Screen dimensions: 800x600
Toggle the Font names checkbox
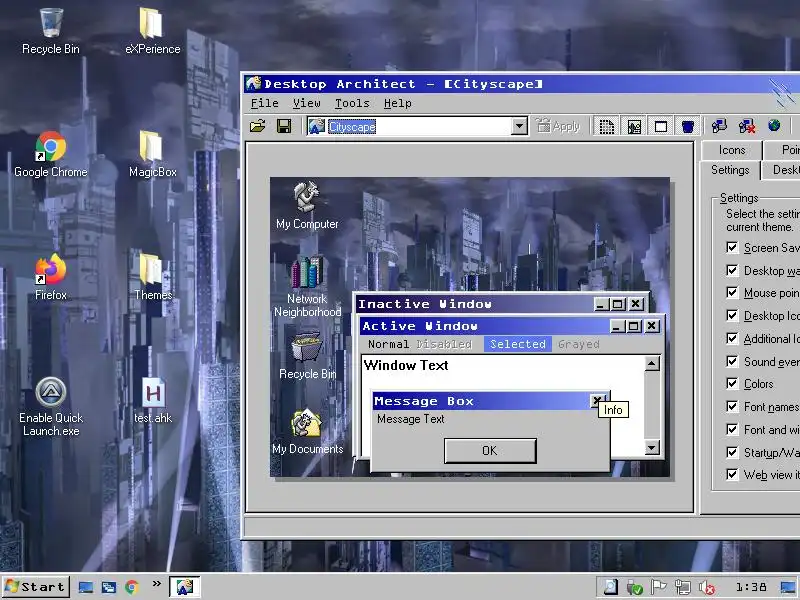732,406
